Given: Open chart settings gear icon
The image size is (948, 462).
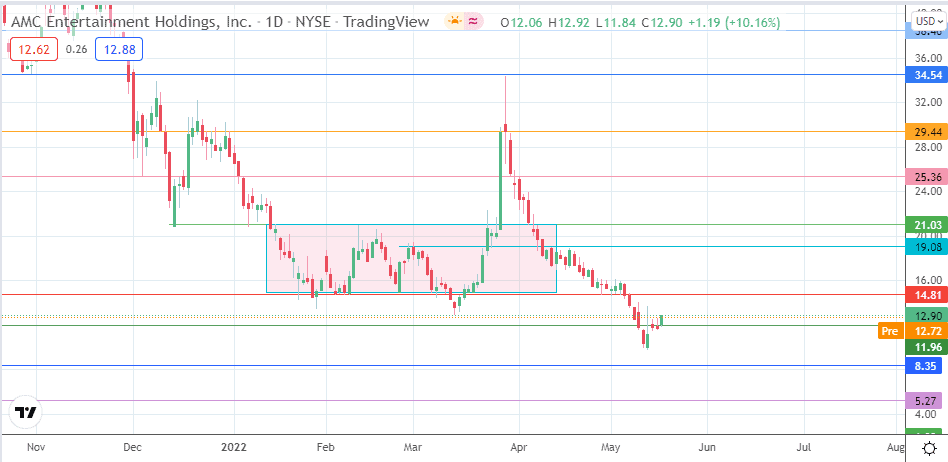Looking at the screenshot, I should click(929, 448).
